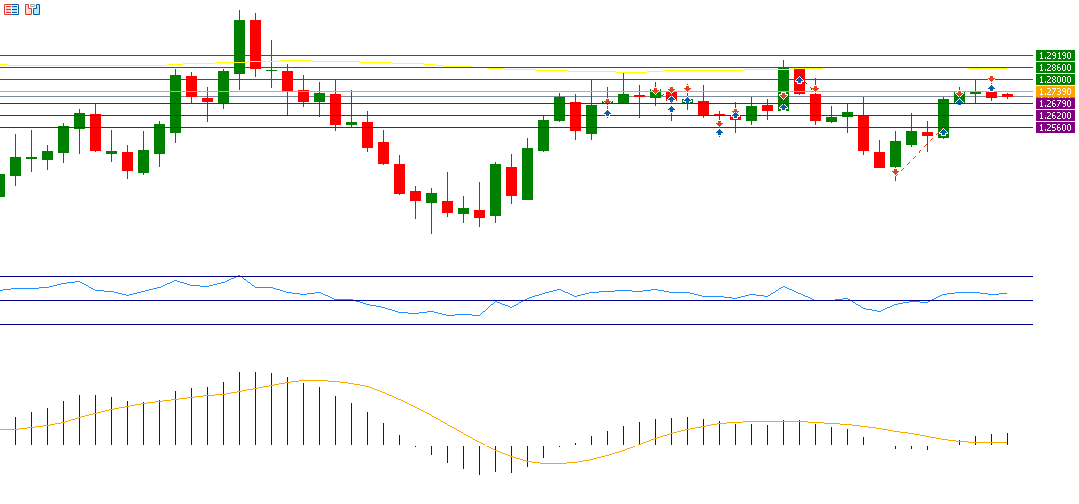
Task: Click the purple 1.26790 price label
Action: pyautogui.click(x=1054, y=104)
